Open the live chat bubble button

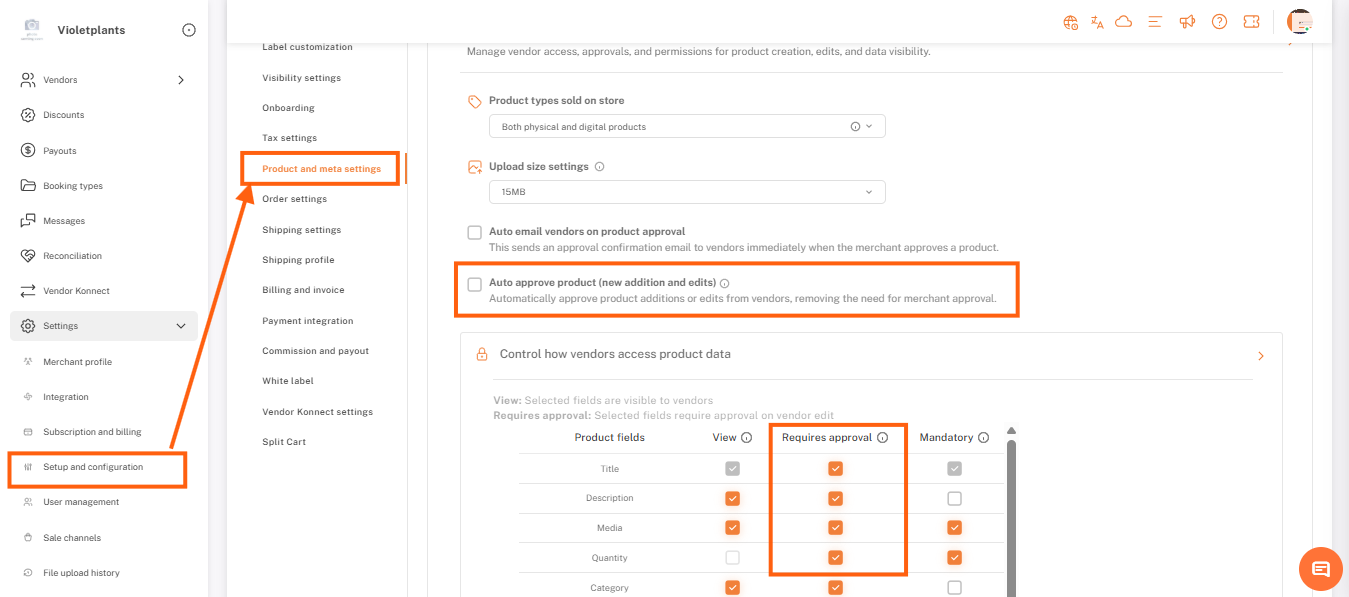pos(1320,569)
